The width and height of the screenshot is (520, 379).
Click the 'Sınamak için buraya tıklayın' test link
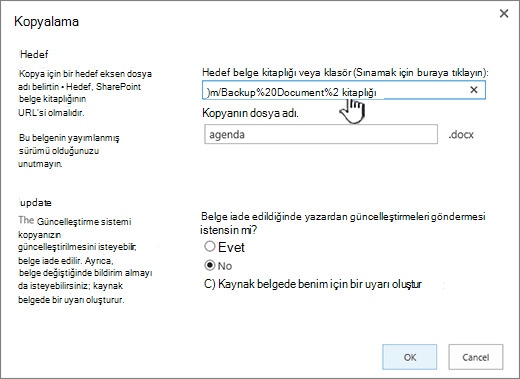(419, 72)
